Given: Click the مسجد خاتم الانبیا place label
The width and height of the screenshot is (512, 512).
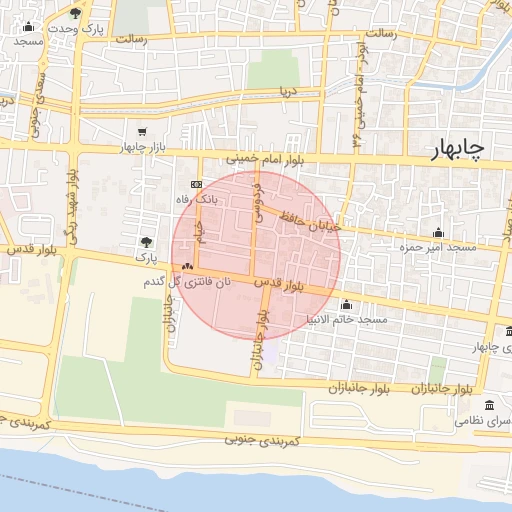Looking at the screenshot, I should [347, 320].
